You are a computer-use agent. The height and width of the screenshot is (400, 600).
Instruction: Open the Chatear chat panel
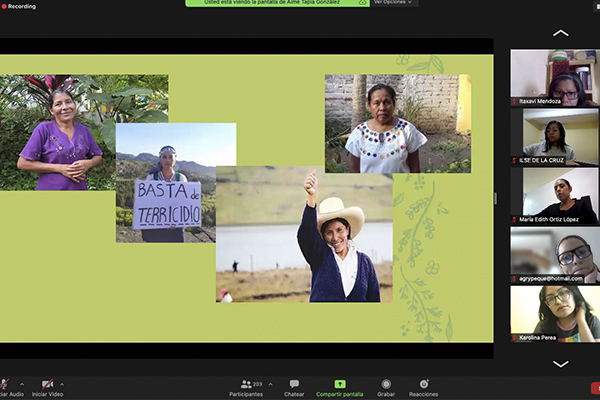(294, 387)
